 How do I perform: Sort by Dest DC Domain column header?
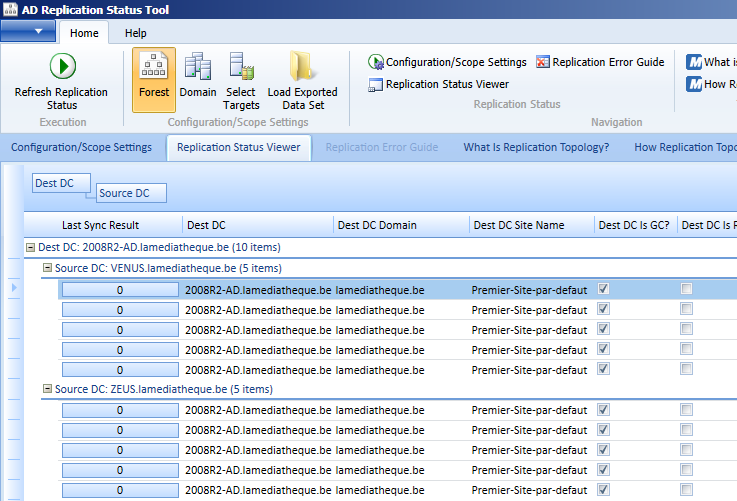[401, 225]
